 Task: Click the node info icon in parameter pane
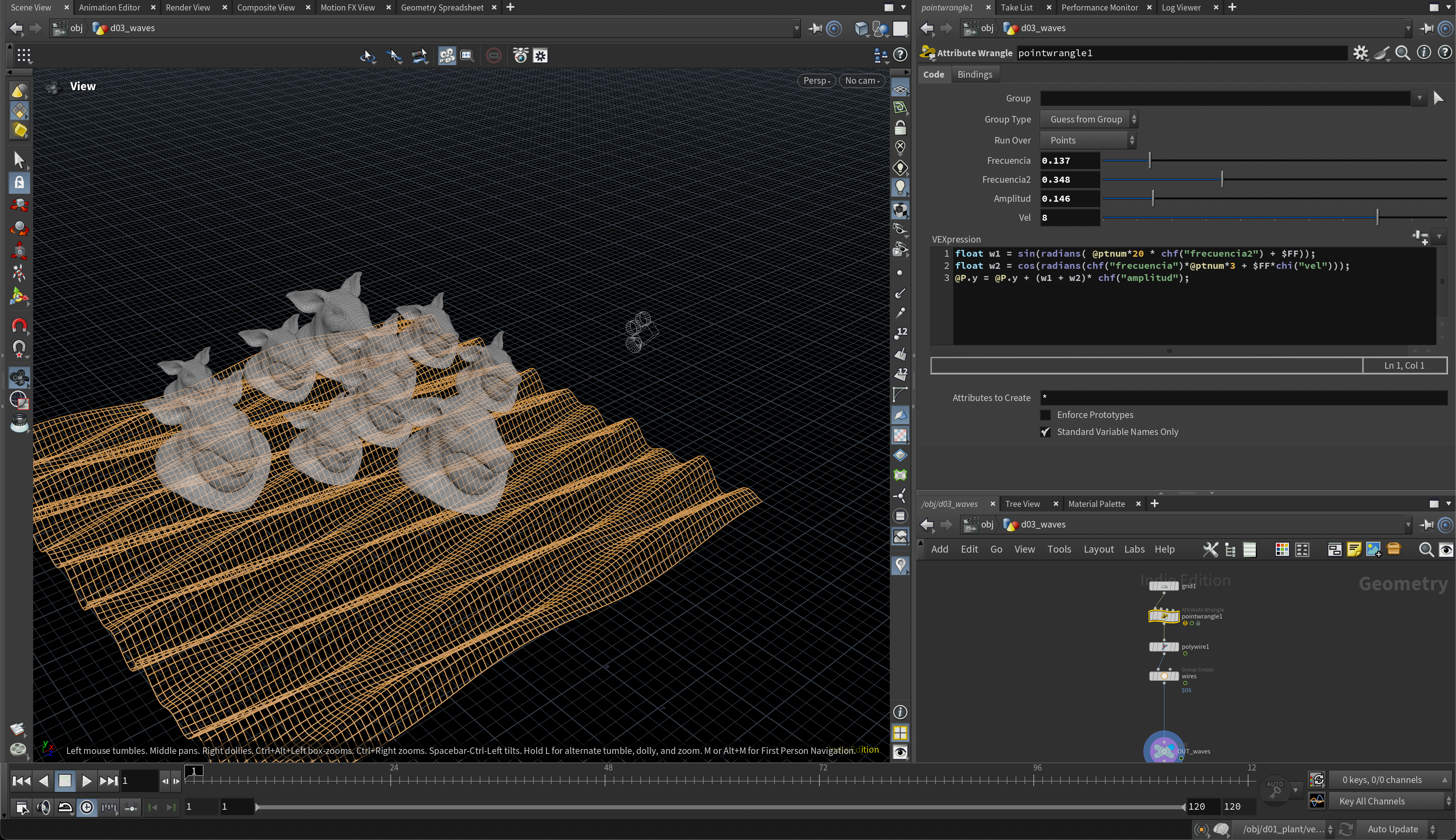pyautogui.click(x=1424, y=53)
